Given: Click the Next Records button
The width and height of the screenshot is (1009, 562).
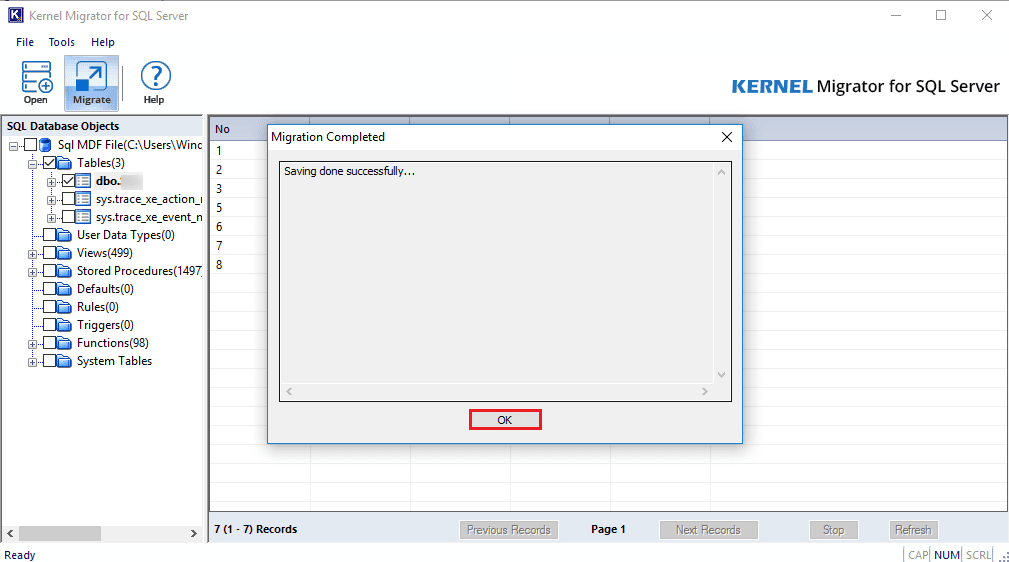Looking at the screenshot, I should pos(708,530).
